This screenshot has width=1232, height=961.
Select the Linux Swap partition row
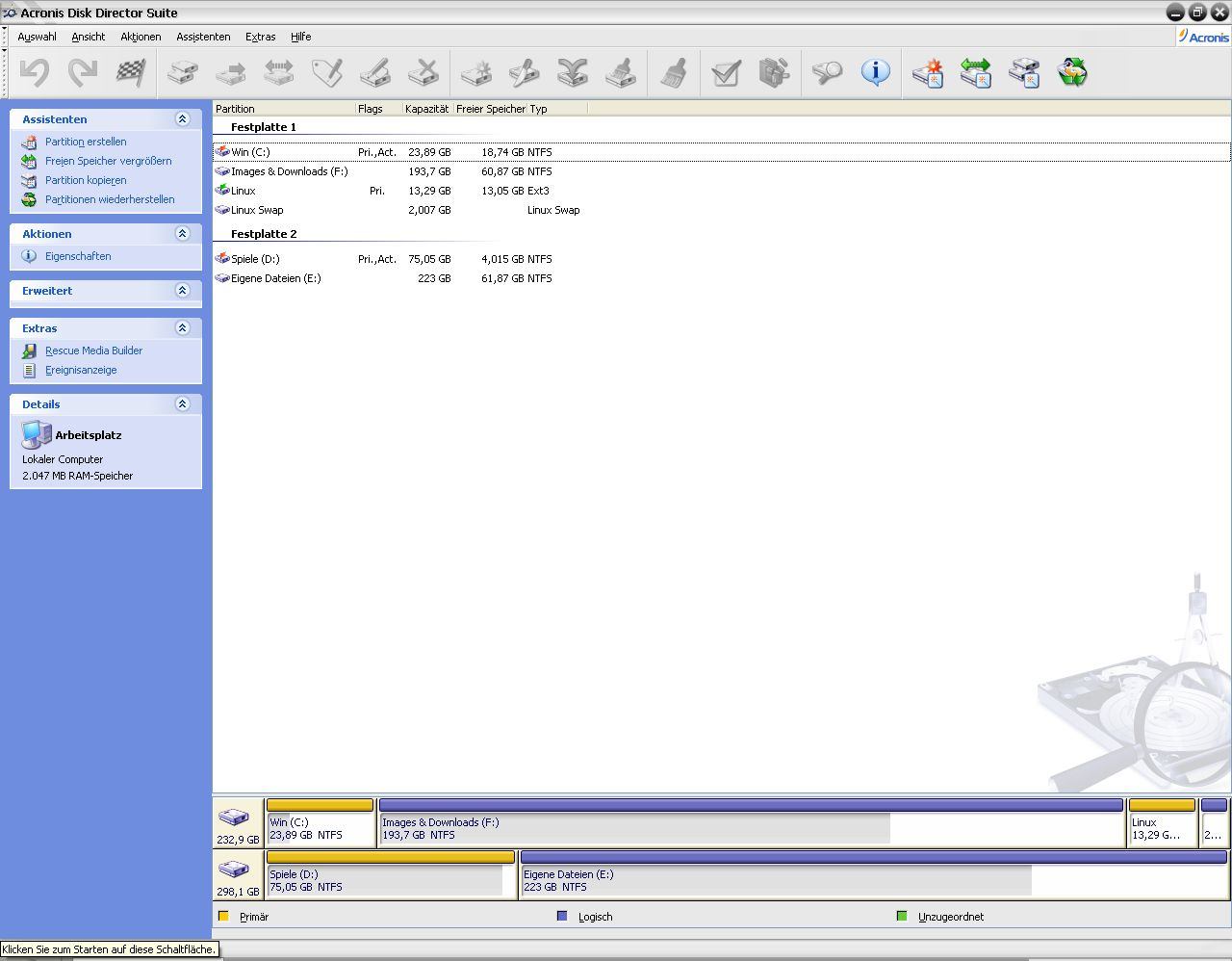click(721, 210)
